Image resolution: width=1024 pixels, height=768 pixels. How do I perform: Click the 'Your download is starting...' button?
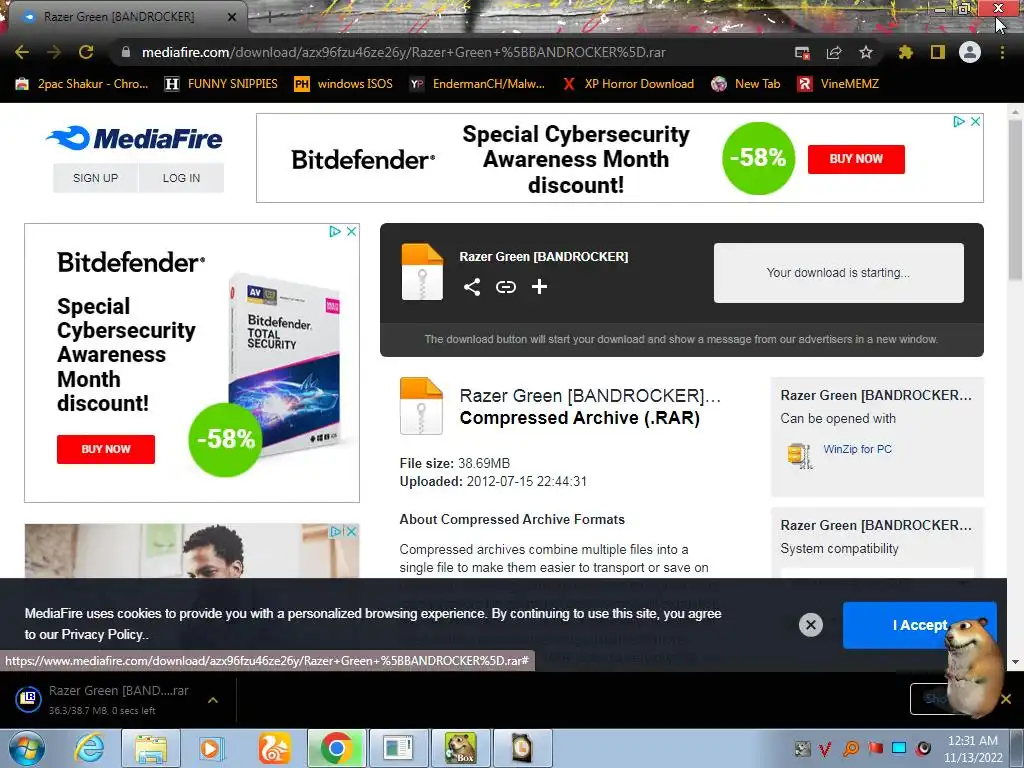point(839,272)
